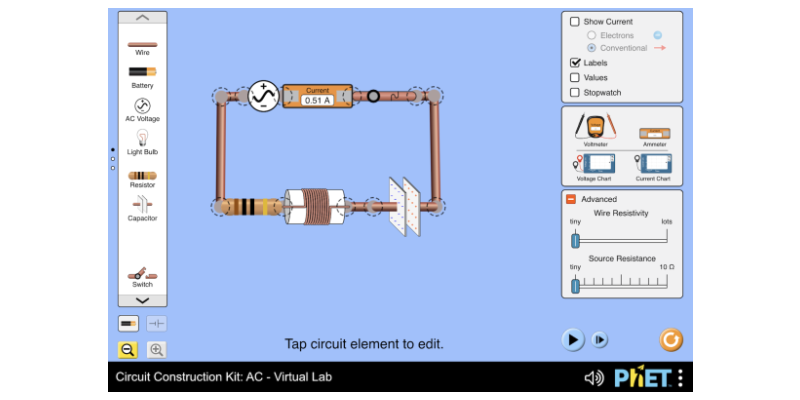Image resolution: width=800 pixels, height=400 pixels.
Task: Click the zoom out magnifier button
Action: [128, 349]
